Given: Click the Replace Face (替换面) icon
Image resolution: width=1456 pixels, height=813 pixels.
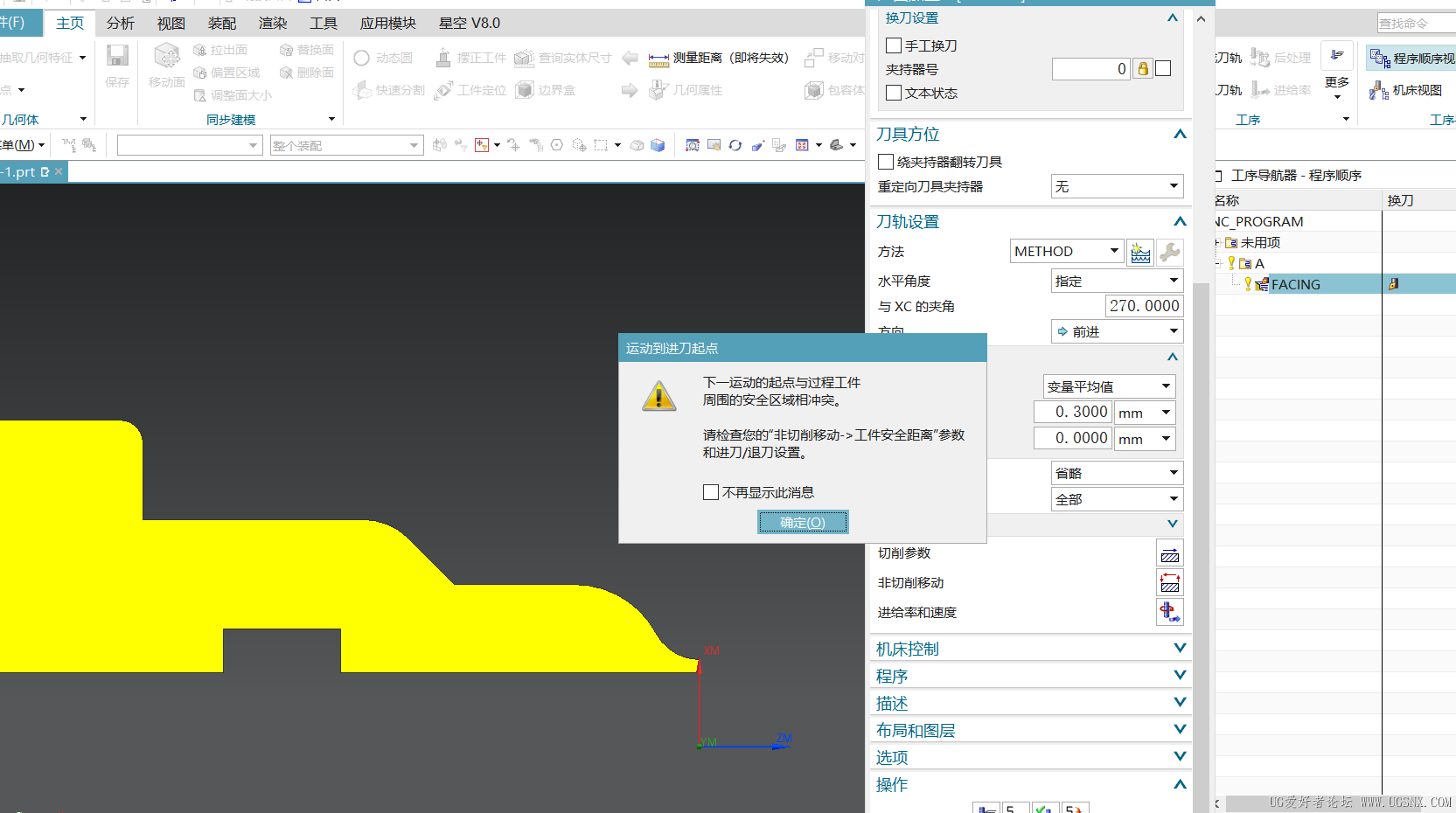Looking at the screenshot, I should (286, 51).
